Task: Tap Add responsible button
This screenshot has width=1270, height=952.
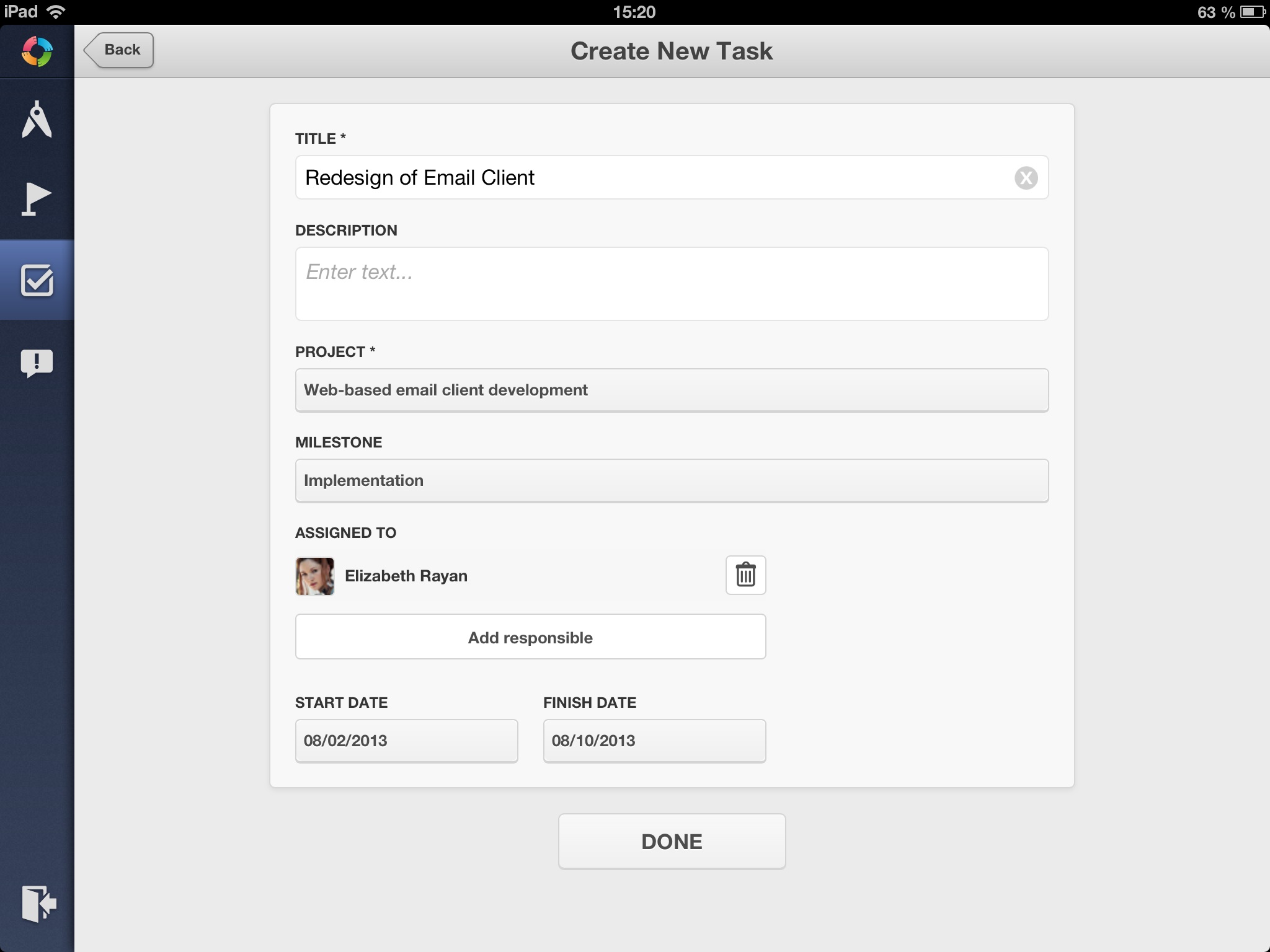Action: pyautogui.click(x=530, y=637)
